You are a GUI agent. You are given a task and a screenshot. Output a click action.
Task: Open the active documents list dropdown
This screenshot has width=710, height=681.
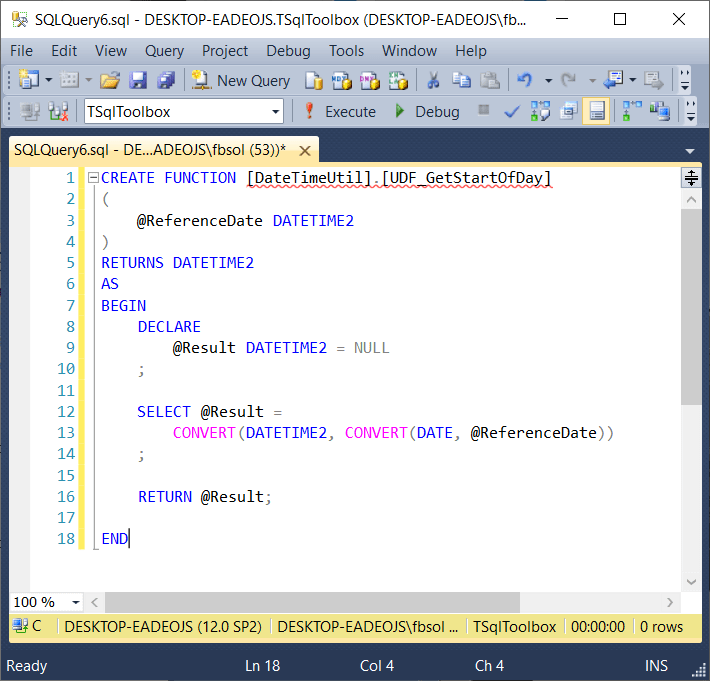point(690,151)
